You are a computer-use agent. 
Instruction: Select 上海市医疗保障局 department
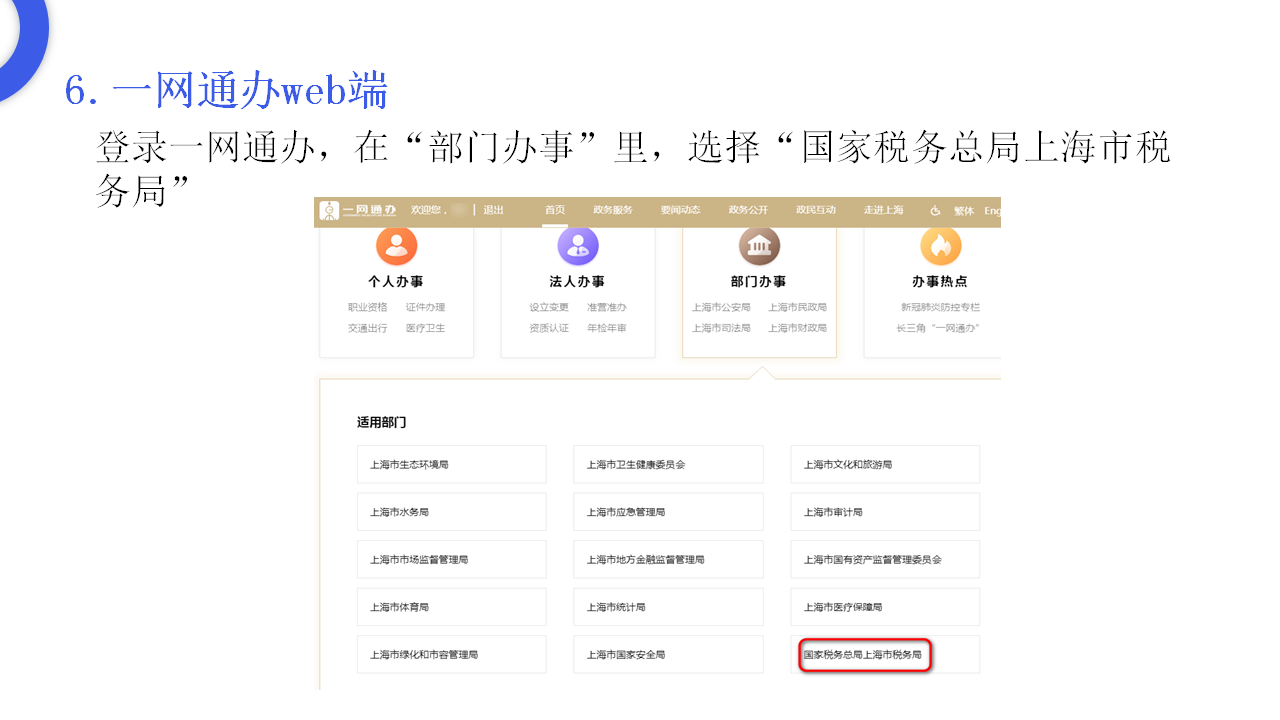(885, 607)
